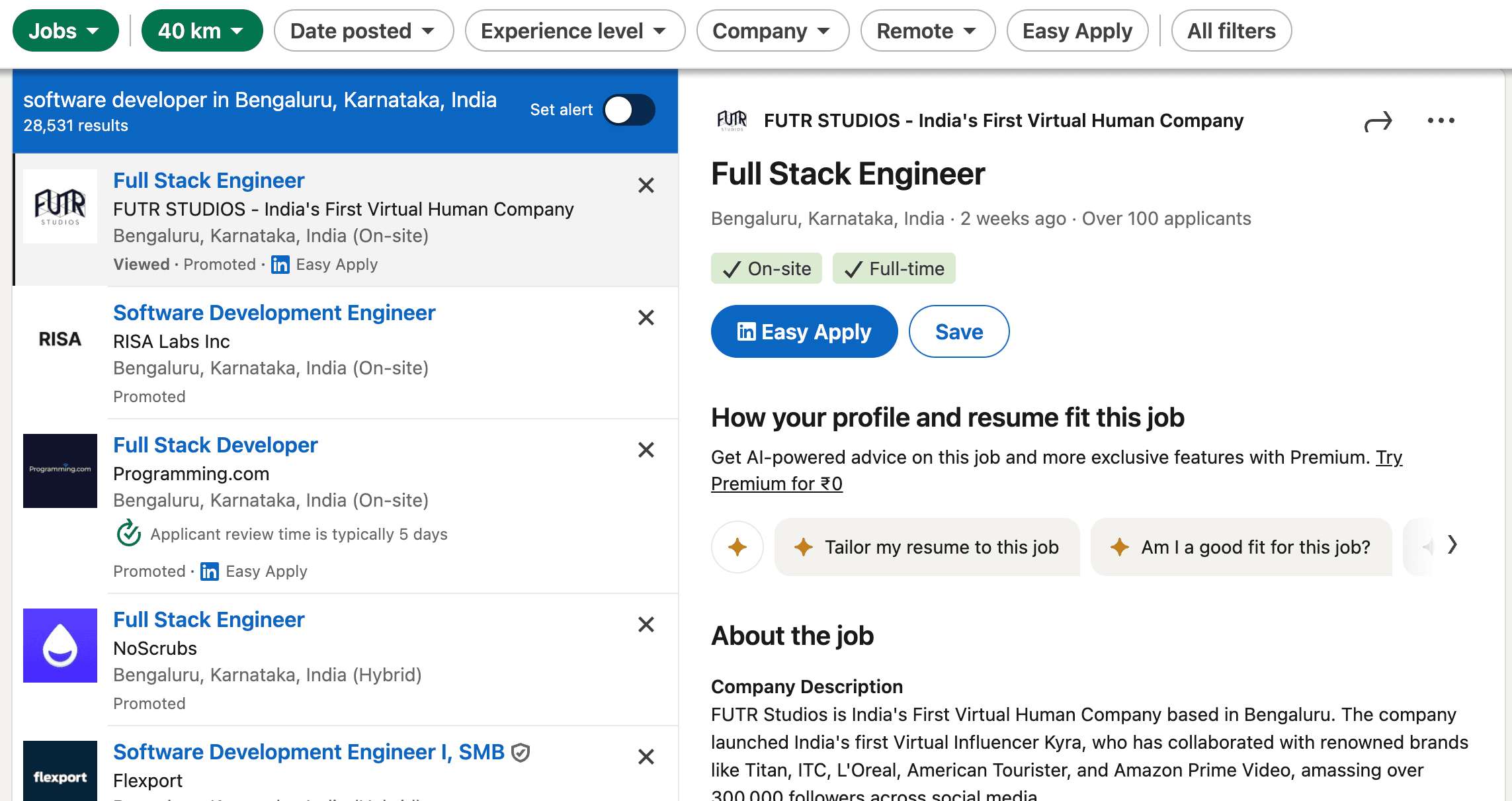Screen dimensions: 1512x801
Task: Expand the Date posted filter
Action: click(x=363, y=30)
